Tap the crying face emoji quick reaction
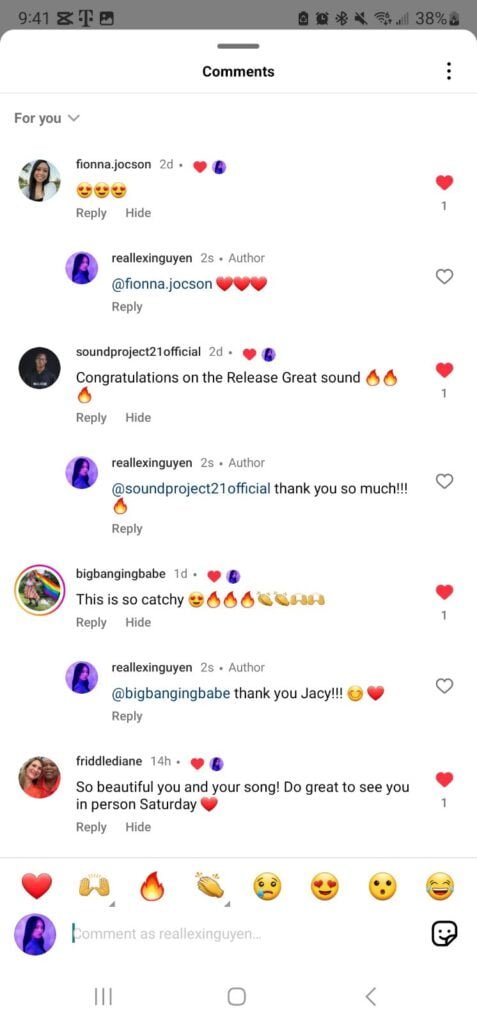 click(x=267, y=887)
